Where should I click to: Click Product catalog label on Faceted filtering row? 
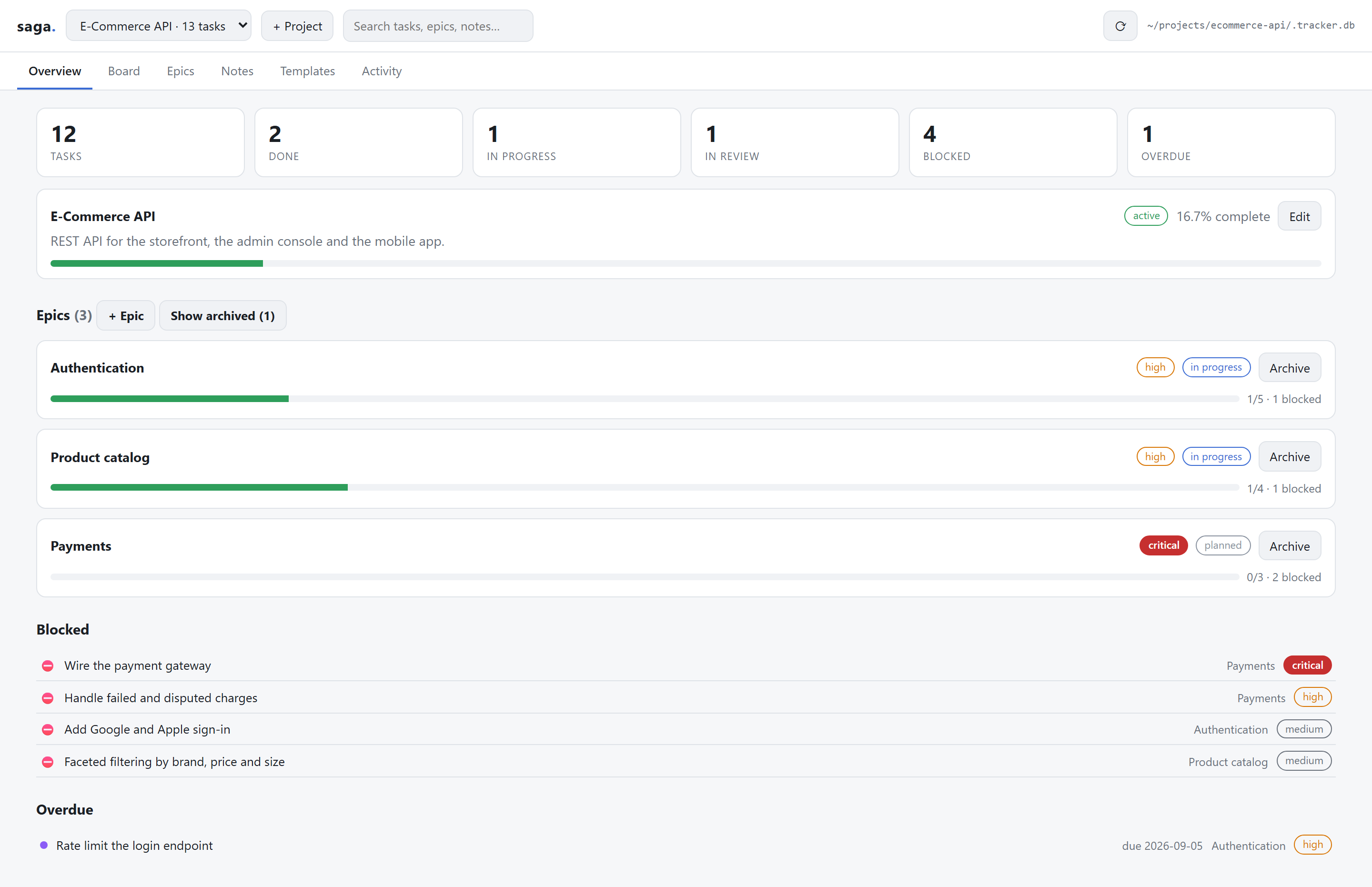(x=1228, y=762)
